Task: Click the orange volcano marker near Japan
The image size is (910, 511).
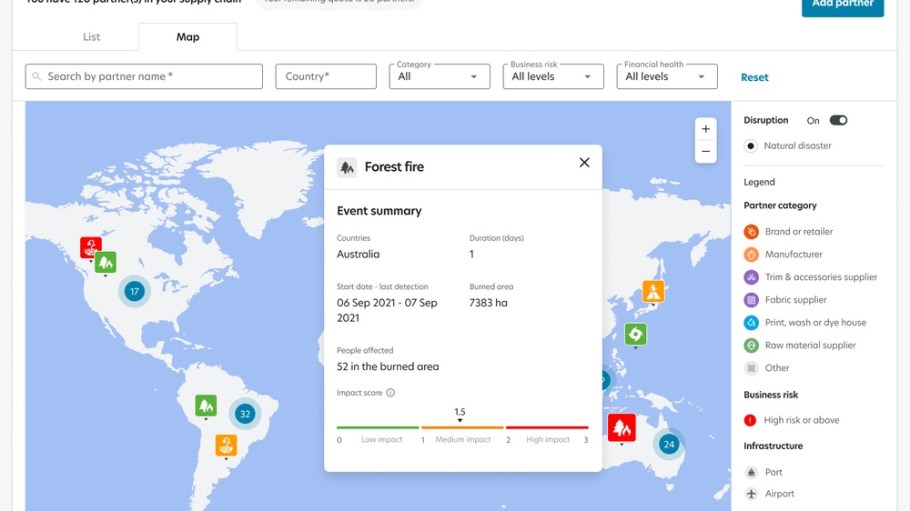Action: click(x=653, y=292)
